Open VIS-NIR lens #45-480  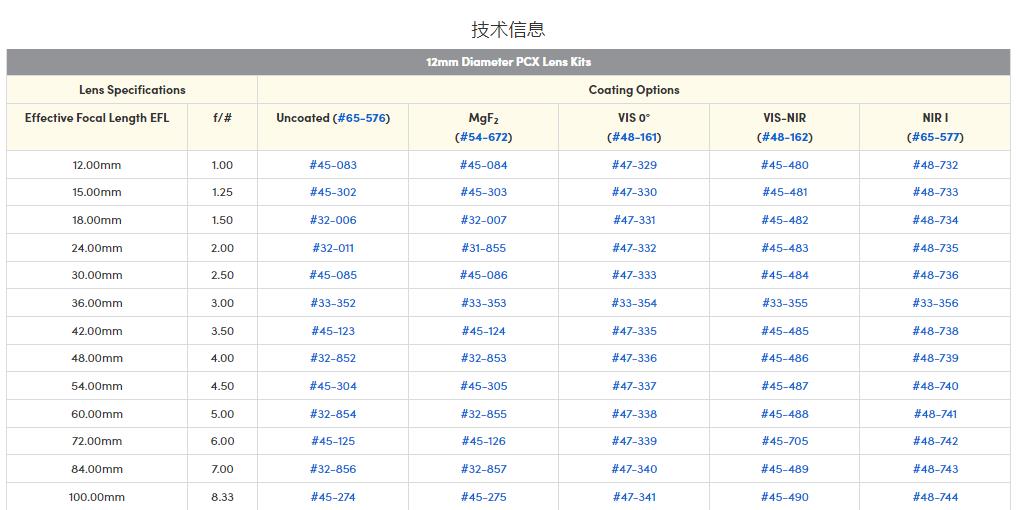[785, 165]
